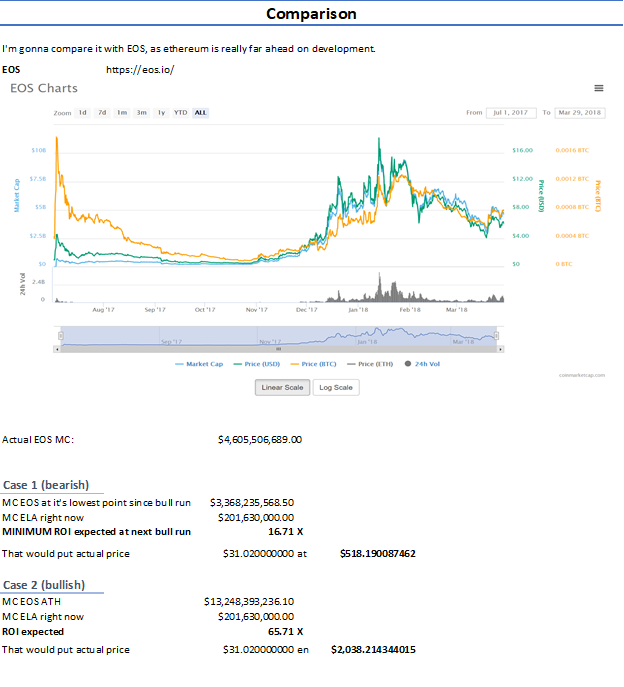The height and width of the screenshot is (687, 624).
Task: Select the 1d zoom range
Action: point(82,113)
